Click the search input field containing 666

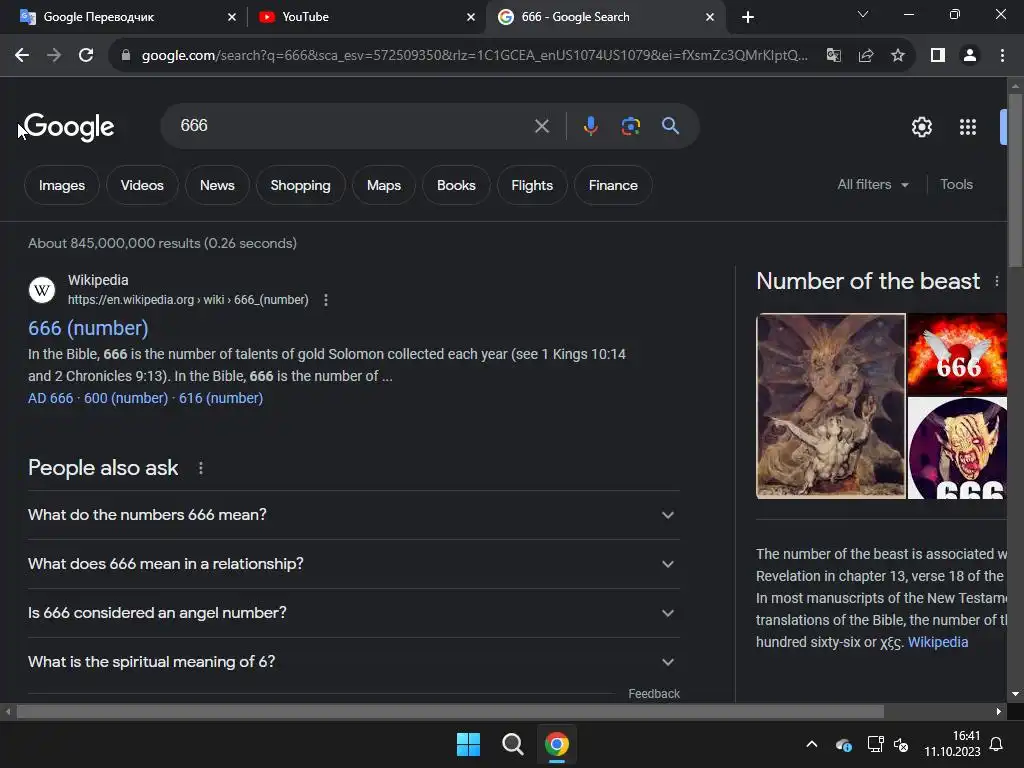(x=353, y=125)
